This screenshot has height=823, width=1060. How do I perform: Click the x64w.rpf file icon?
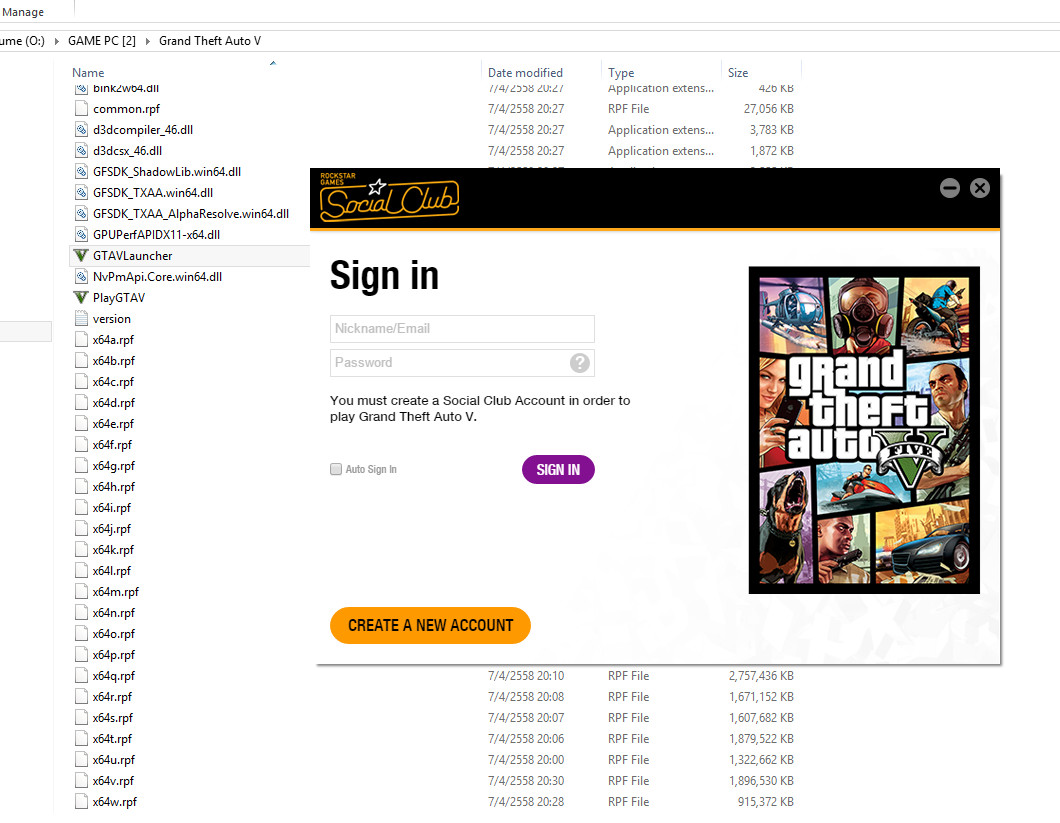pyautogui.click(x=81, y=801)
